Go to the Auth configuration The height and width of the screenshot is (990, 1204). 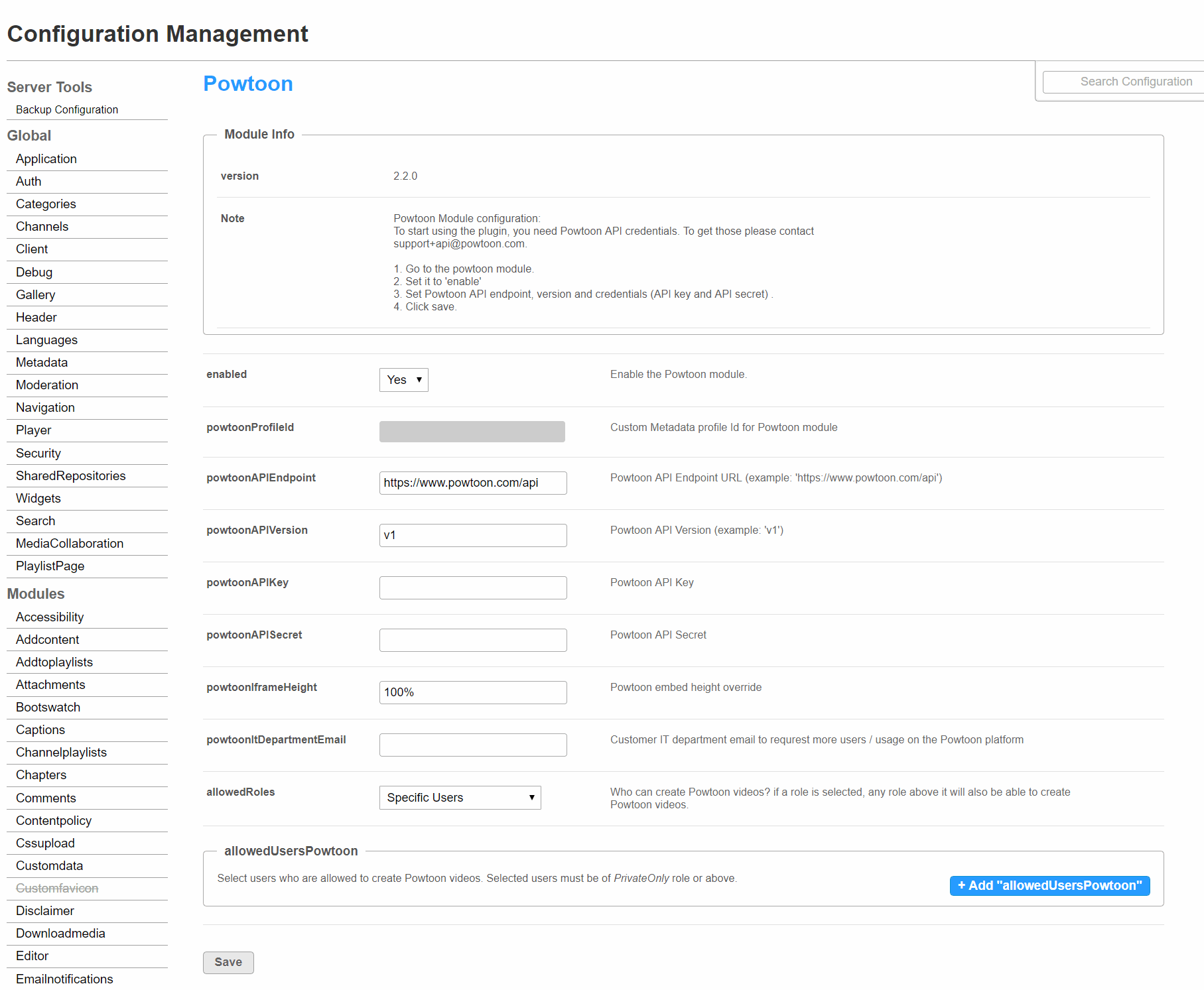[x=29, y=182]
